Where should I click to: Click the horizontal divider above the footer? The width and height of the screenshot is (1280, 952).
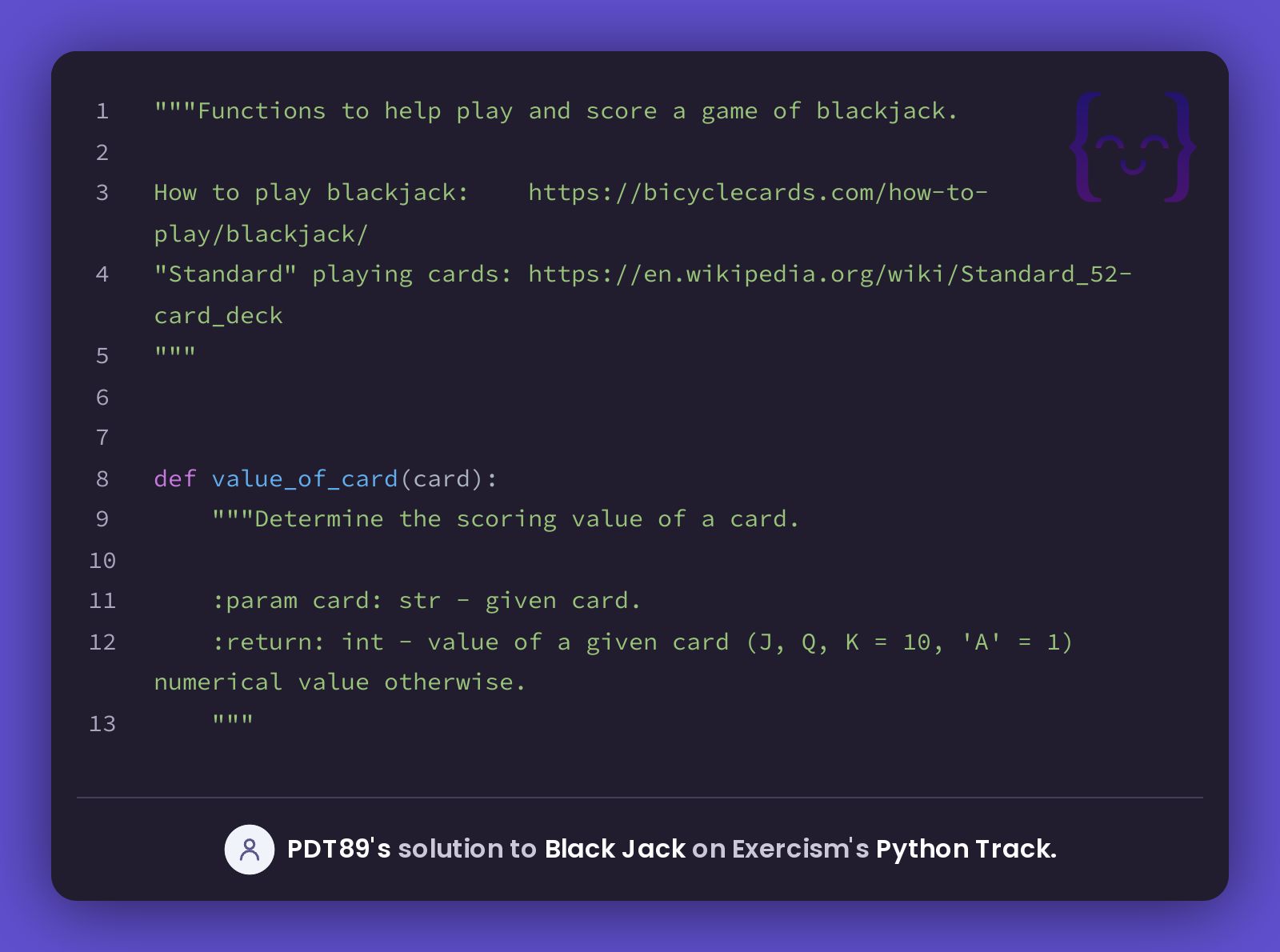tap(640, 797)
